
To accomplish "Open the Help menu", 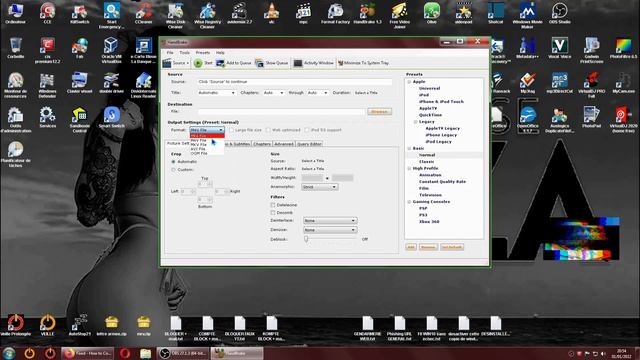I will tap(220, 53).
